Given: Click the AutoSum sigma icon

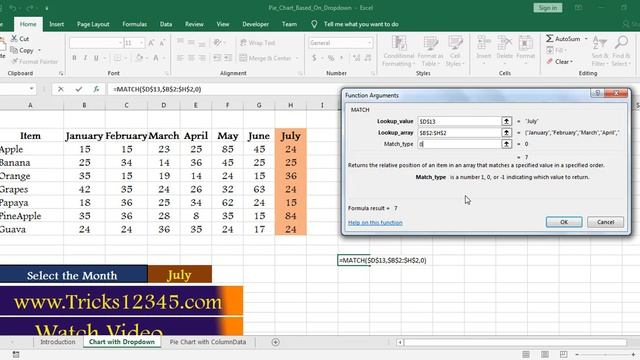Looking at the screenshot, I should (x=550, y=39).
